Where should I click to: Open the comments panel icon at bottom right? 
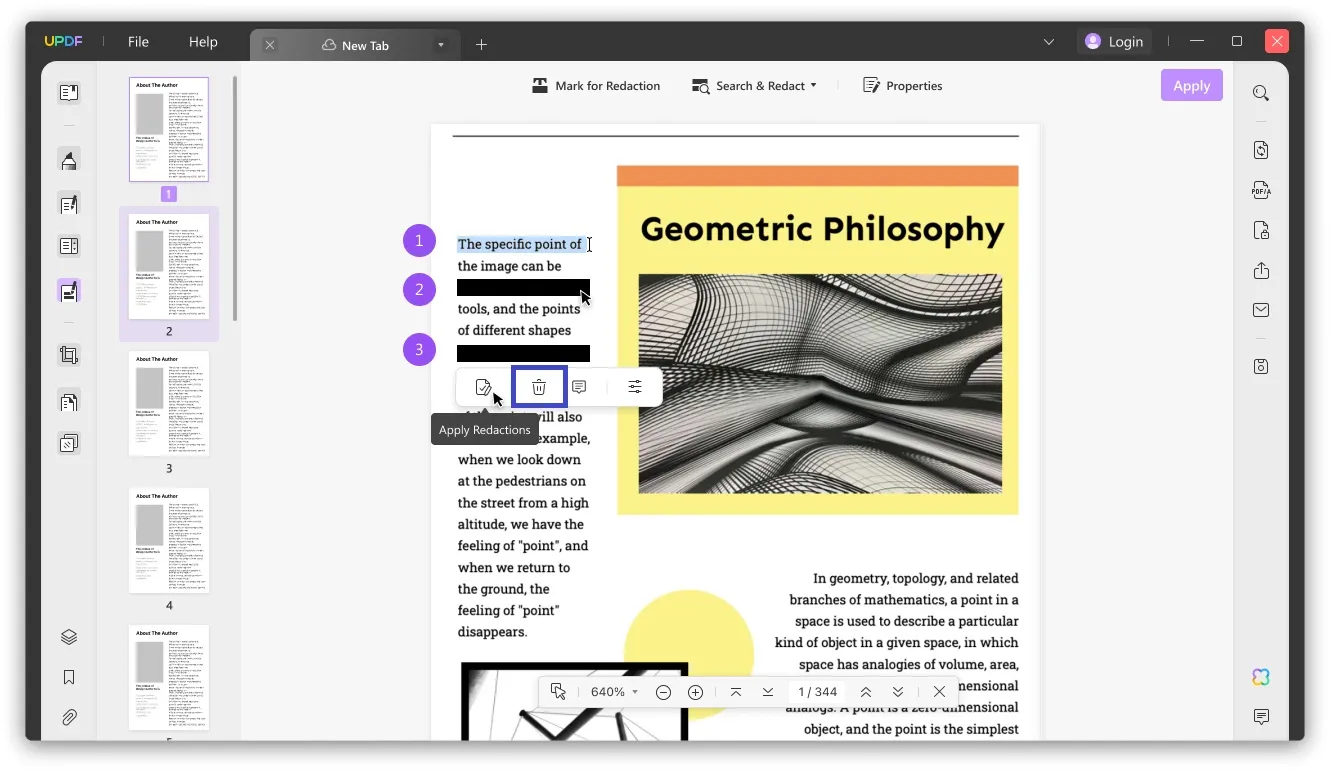coord(1261,717)
